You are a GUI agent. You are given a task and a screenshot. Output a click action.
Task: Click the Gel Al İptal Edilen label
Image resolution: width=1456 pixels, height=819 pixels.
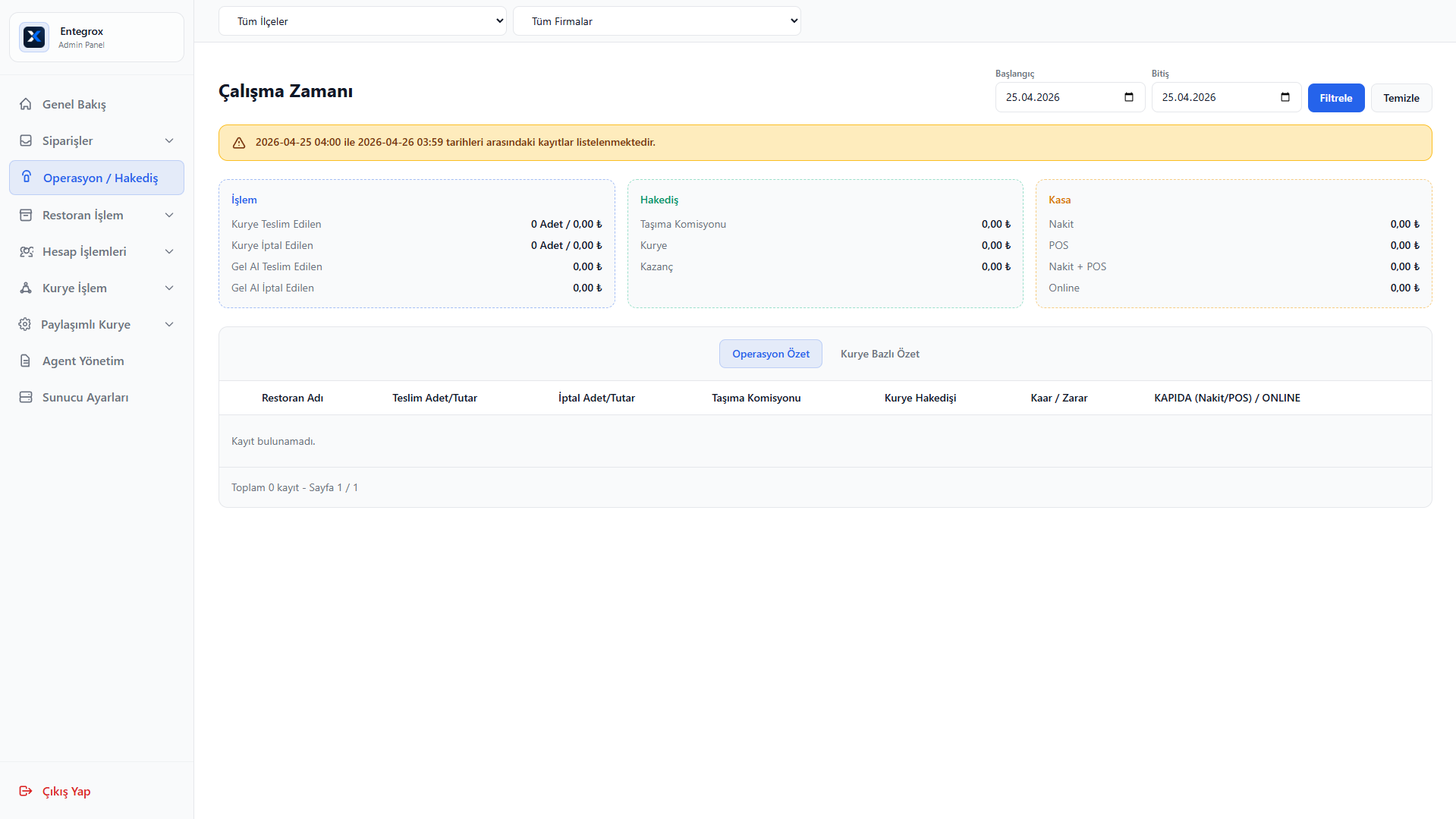(272, 288)
